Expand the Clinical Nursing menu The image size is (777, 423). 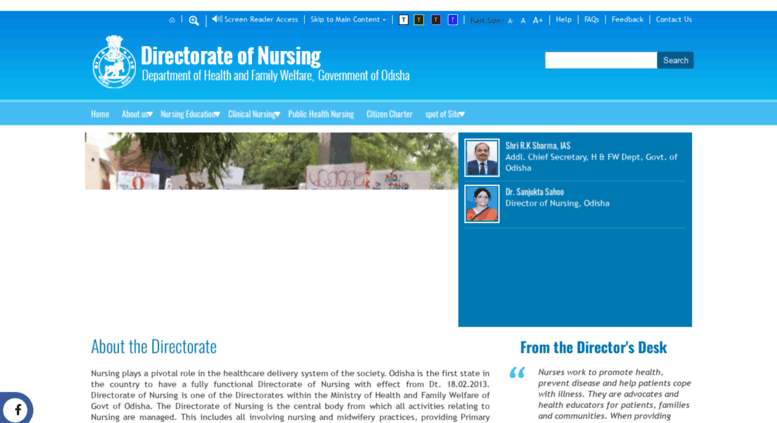tap(254, 114)
